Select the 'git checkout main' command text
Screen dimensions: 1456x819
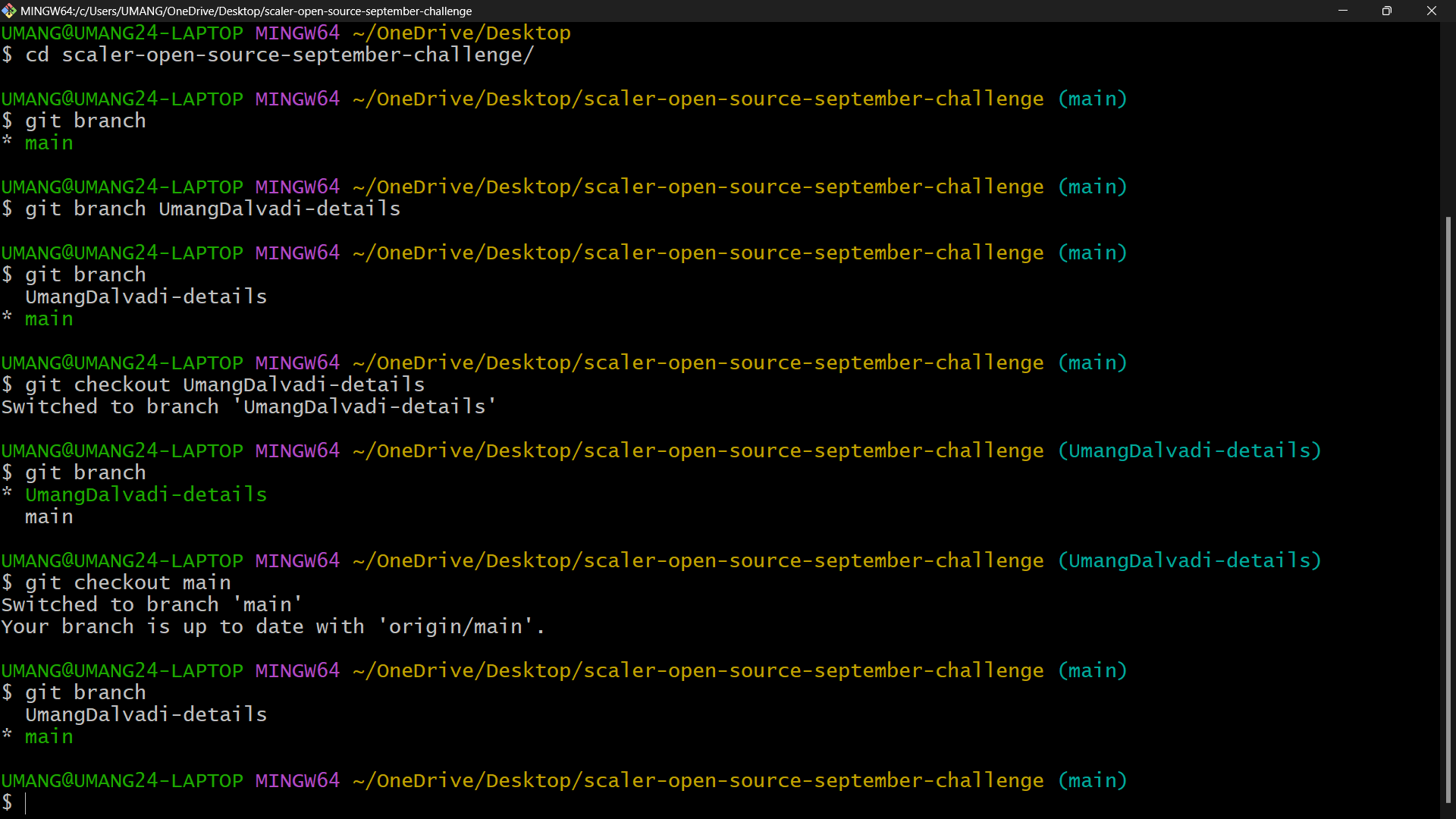pyautogui.click(x=127, y=582)
